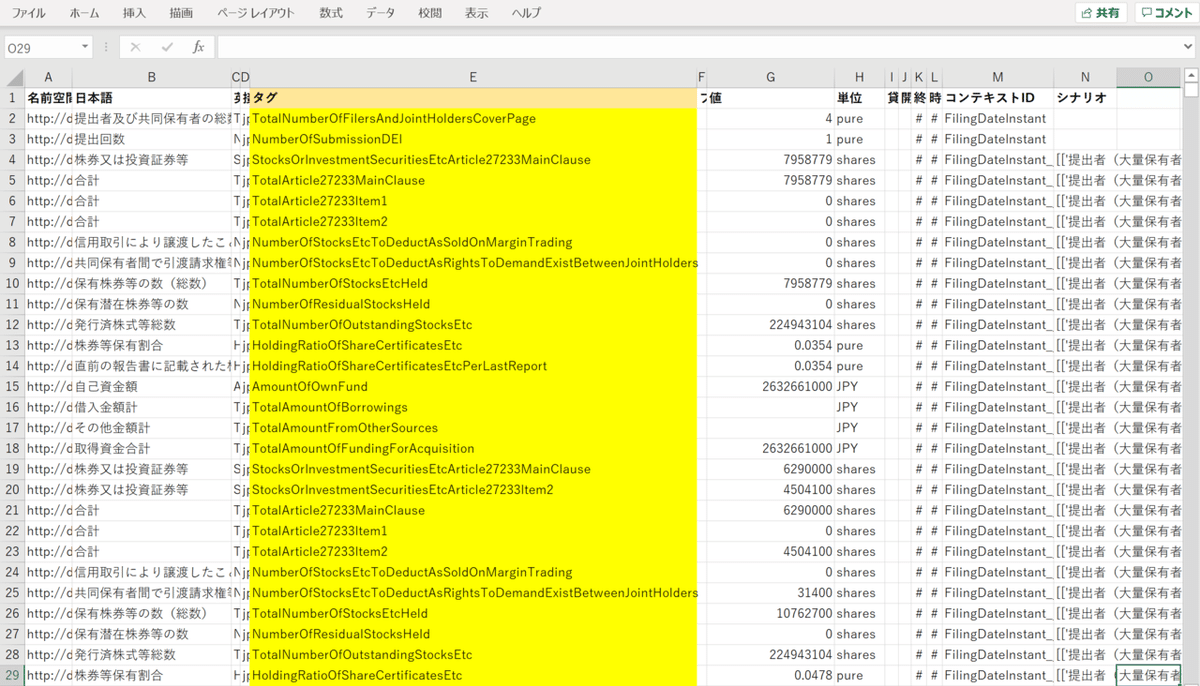Screen dimensions: 1200x686
Task: Switch to the 数式 ribbon tab
Action: tap(331, 13)
